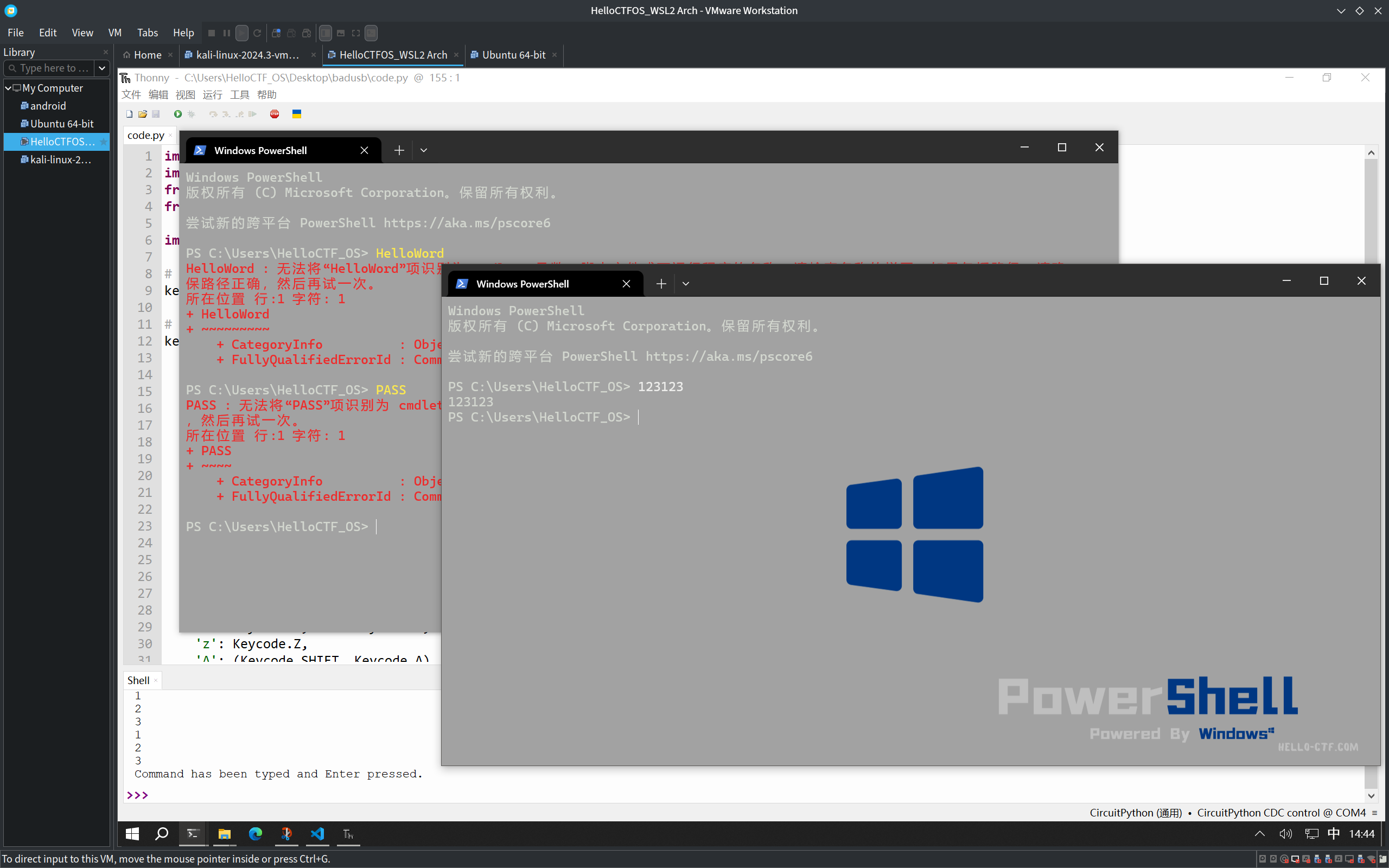Toggle the VMware console view icon
This screenshot has height=868, width=1389.
(x=371, y=33)
